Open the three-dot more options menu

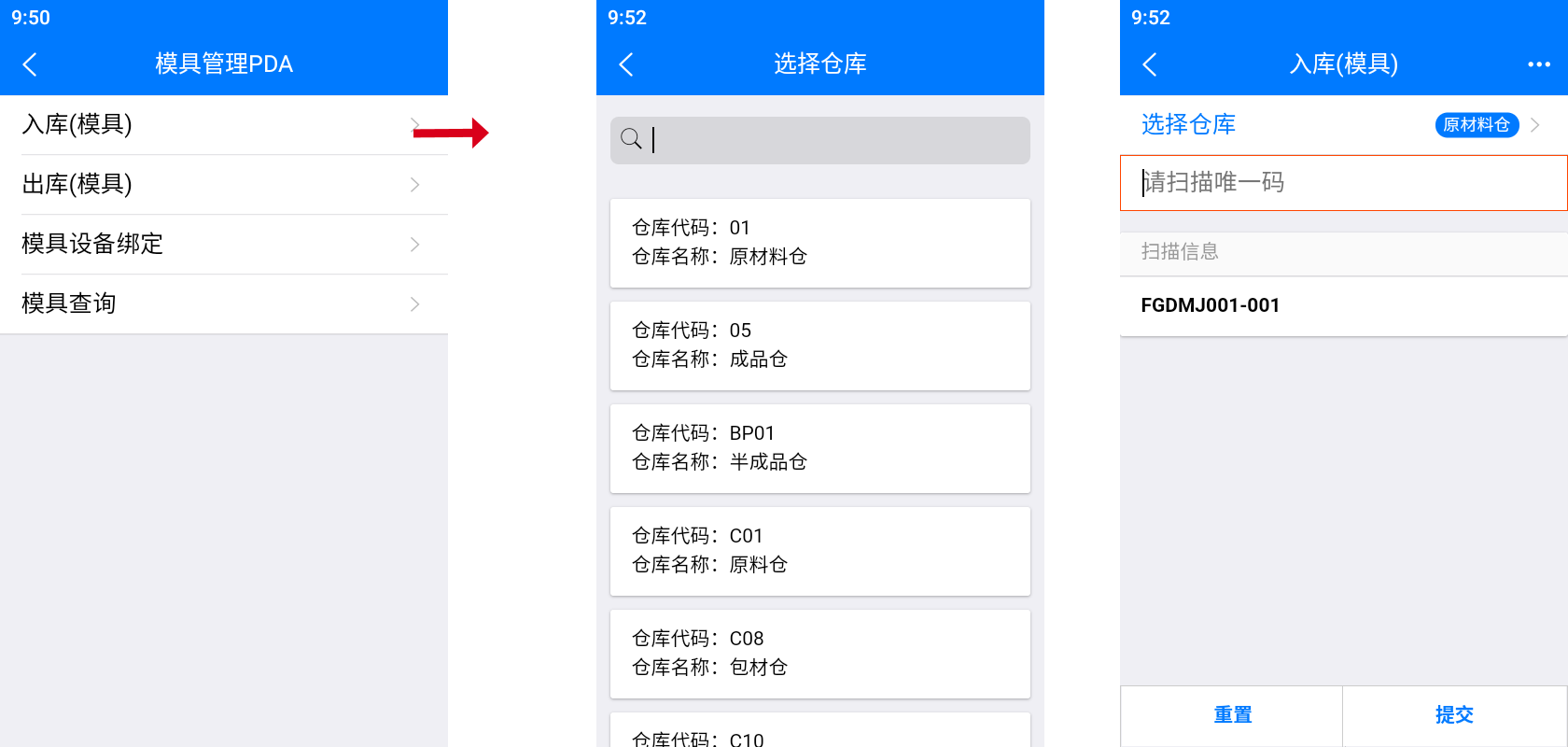click(1538, 64)
